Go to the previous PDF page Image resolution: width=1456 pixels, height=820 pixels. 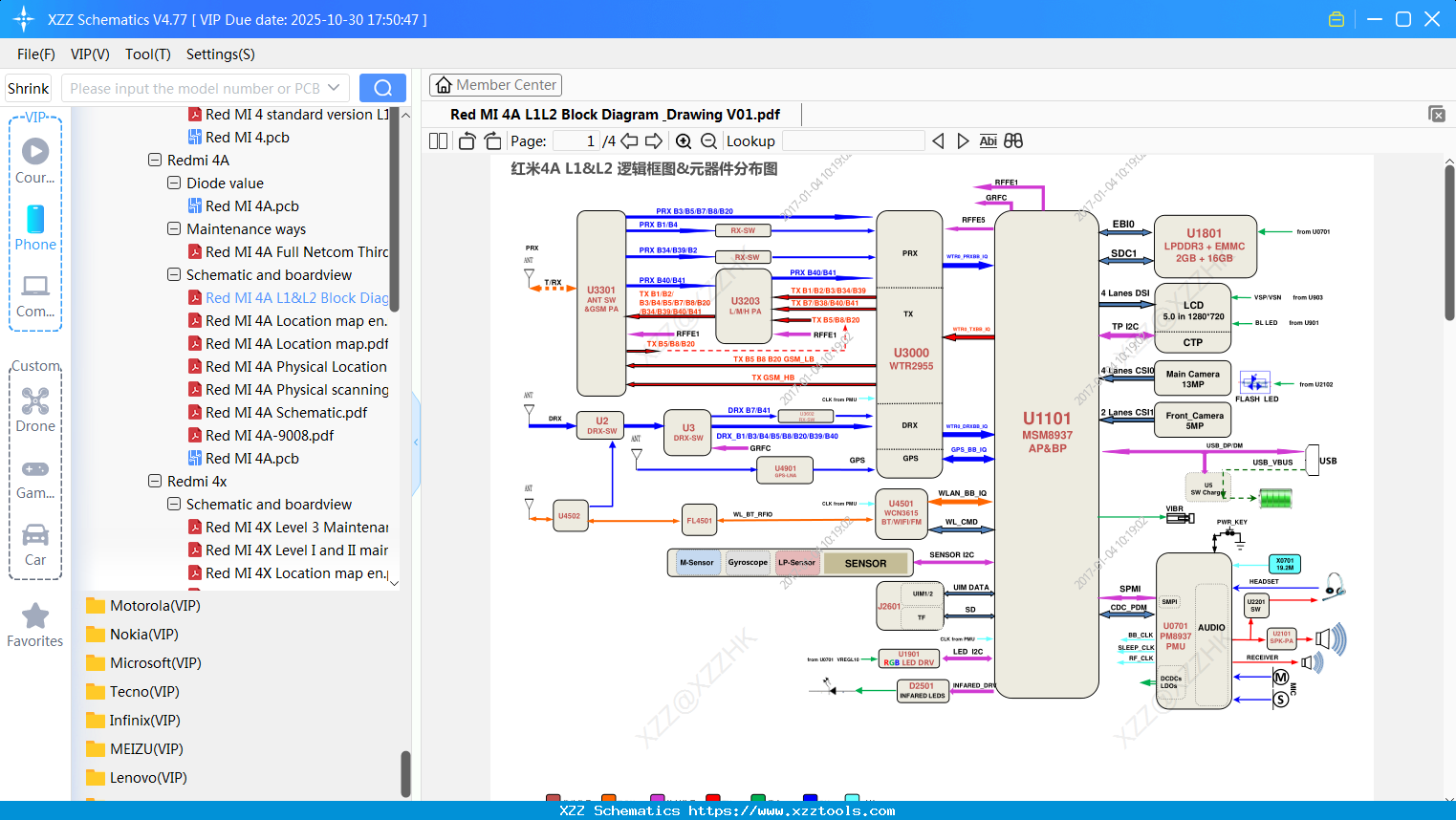click(x=630, y=140)
